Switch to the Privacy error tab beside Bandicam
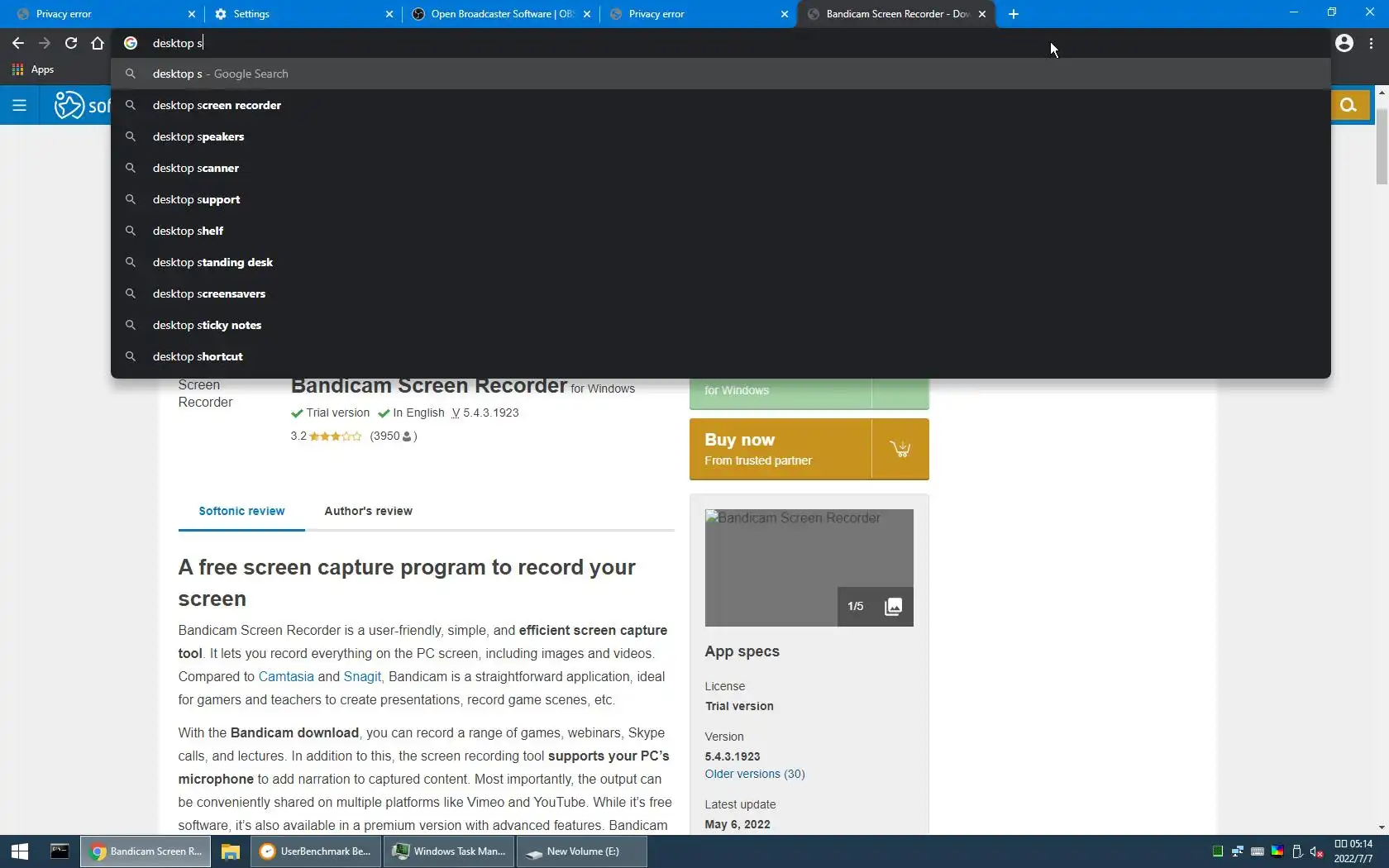The width and height of the screenshot is (1389, 868). tap(698, 14)
